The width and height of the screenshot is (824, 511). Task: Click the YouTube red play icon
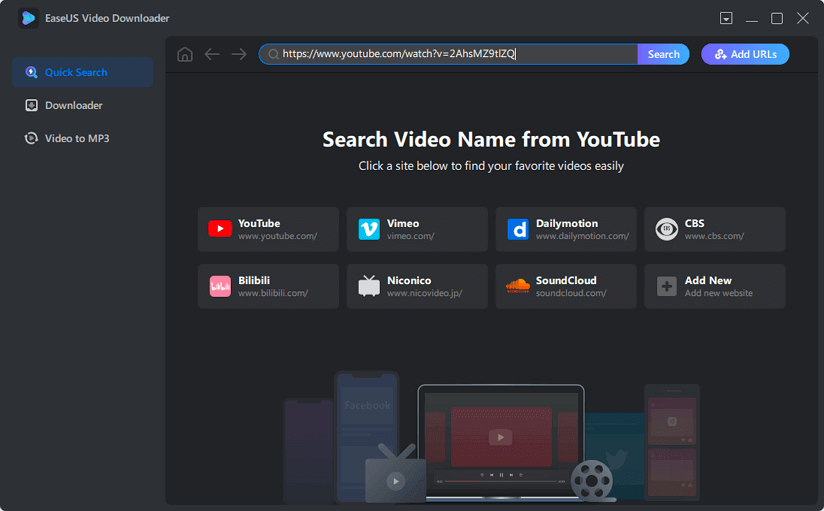pyautogui.click(x=220, y=229)
